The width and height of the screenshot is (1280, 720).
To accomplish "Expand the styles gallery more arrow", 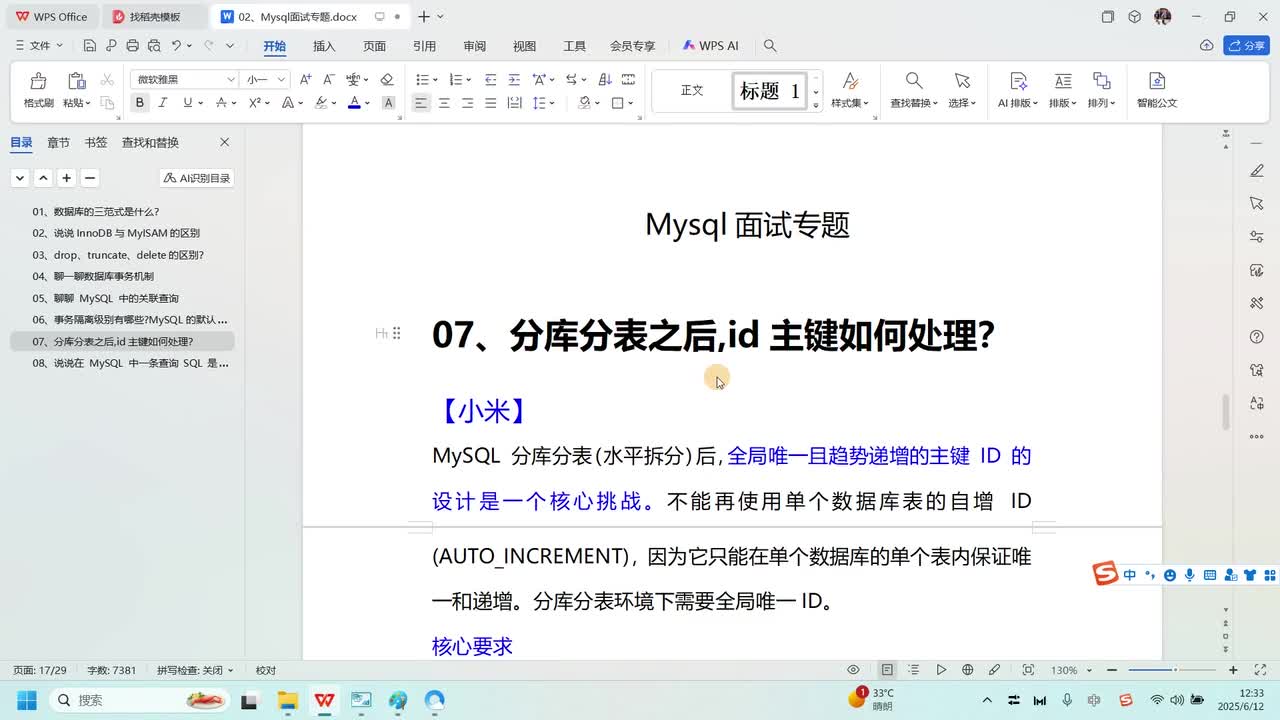I will [816, 105].
